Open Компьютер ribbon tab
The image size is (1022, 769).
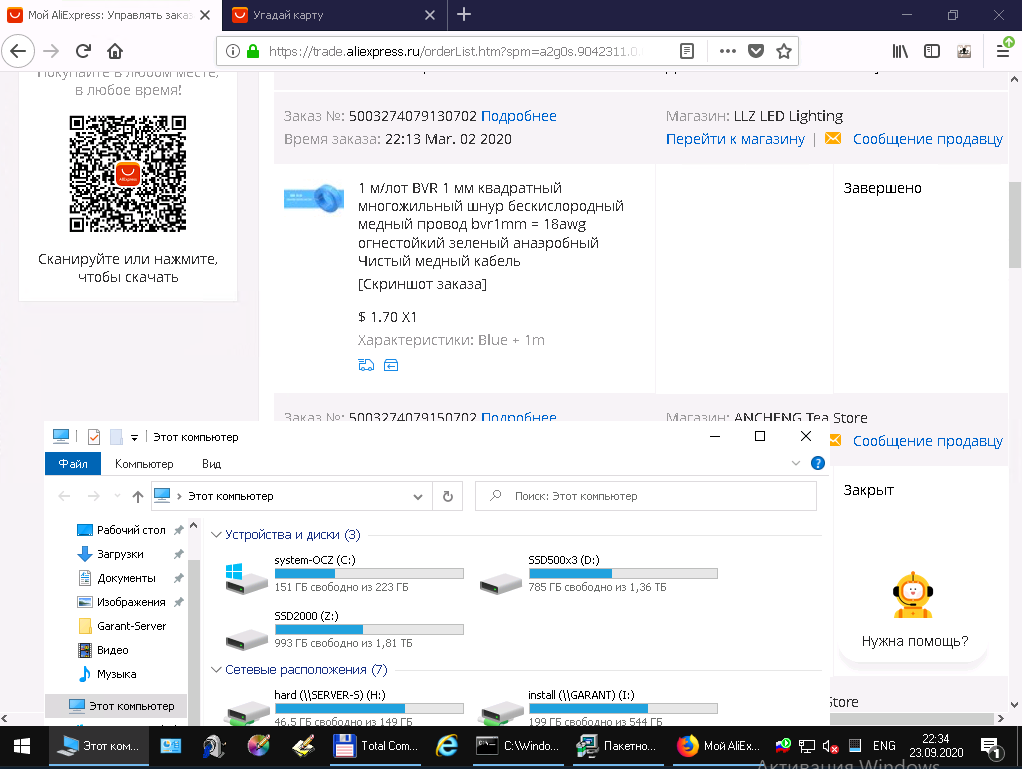144,463
